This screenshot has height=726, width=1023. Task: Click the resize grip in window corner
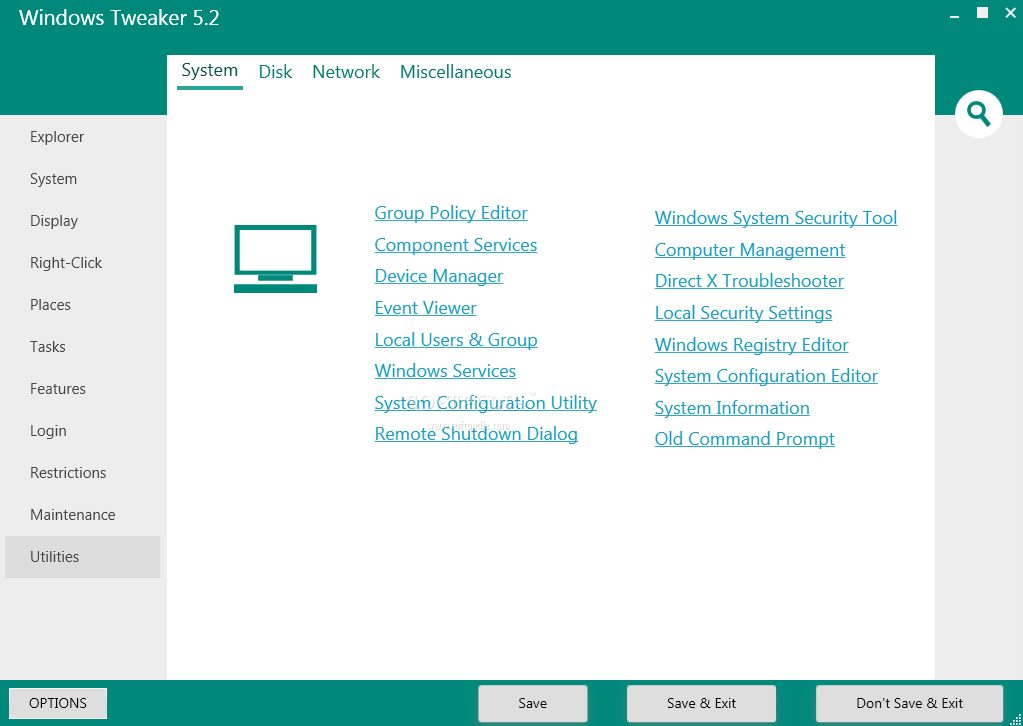coord(1015,718)
